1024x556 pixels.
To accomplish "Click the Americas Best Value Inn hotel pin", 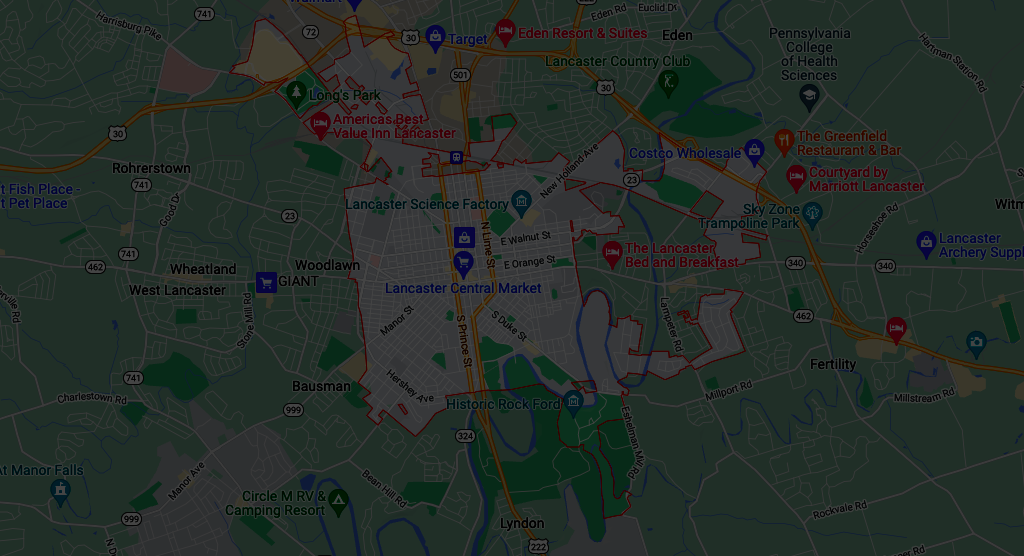I will pyautogui.click(x=319, y=124).
